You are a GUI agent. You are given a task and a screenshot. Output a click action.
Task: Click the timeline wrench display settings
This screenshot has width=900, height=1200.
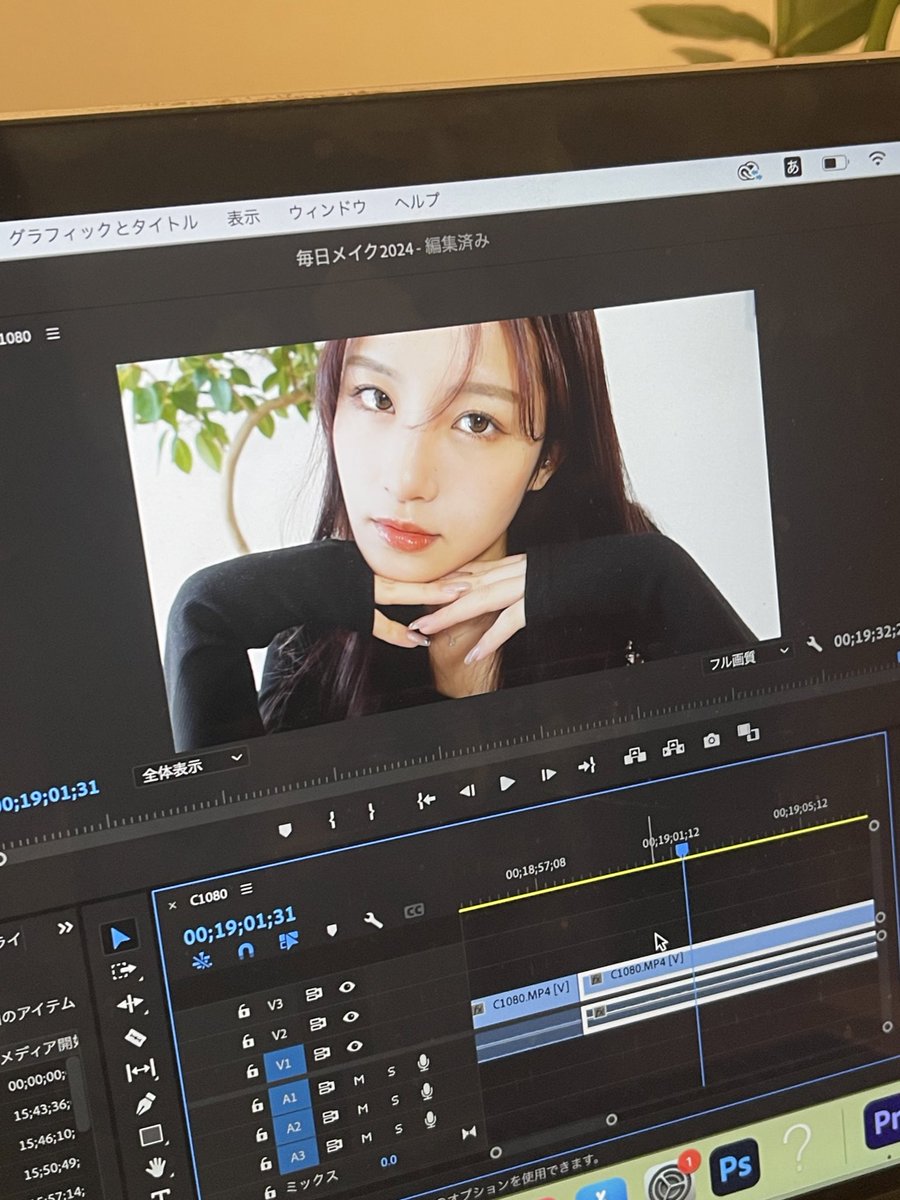(373, 920)
